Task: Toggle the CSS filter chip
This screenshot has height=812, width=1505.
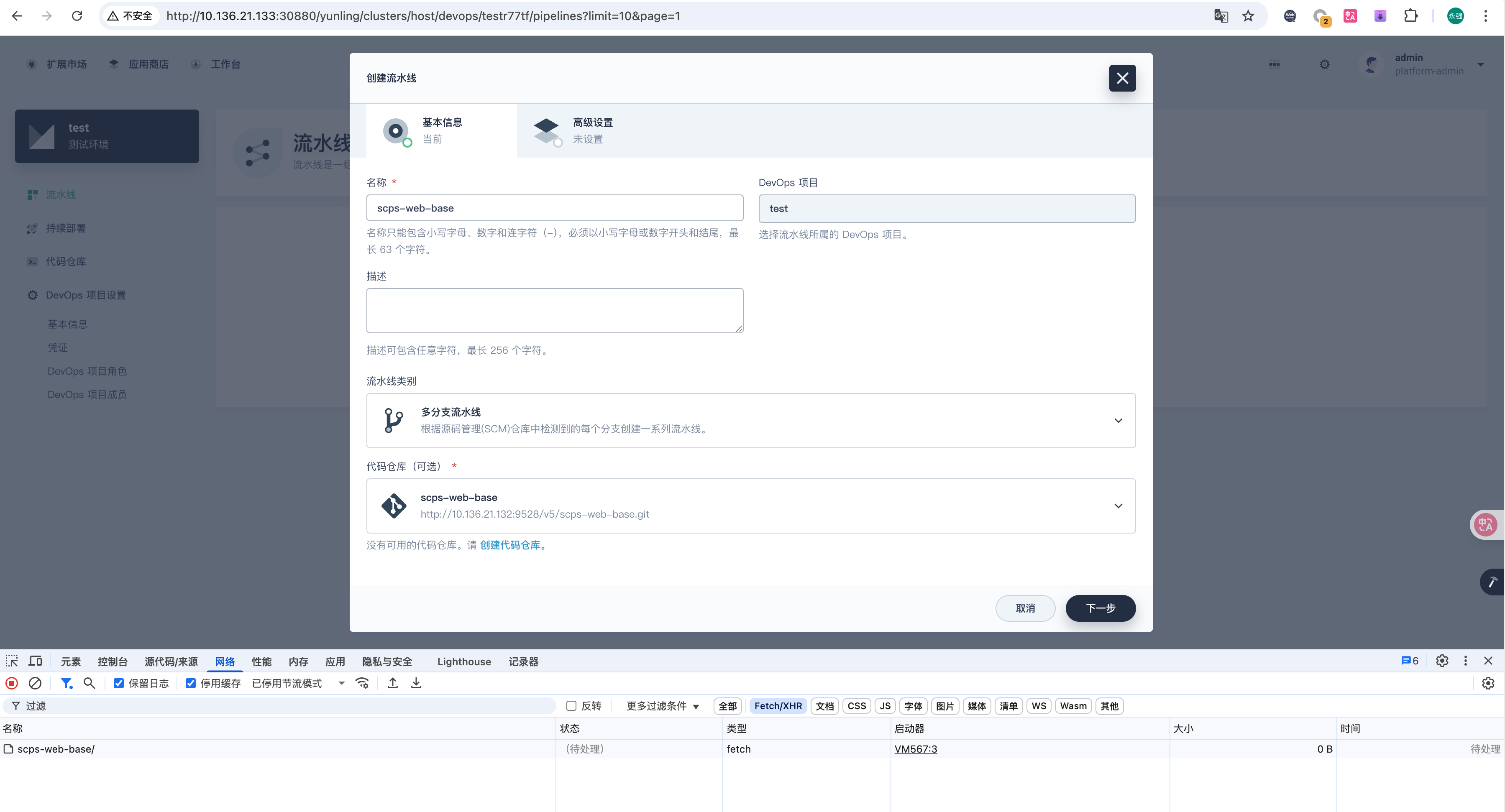Action: [x=857, y=706]
